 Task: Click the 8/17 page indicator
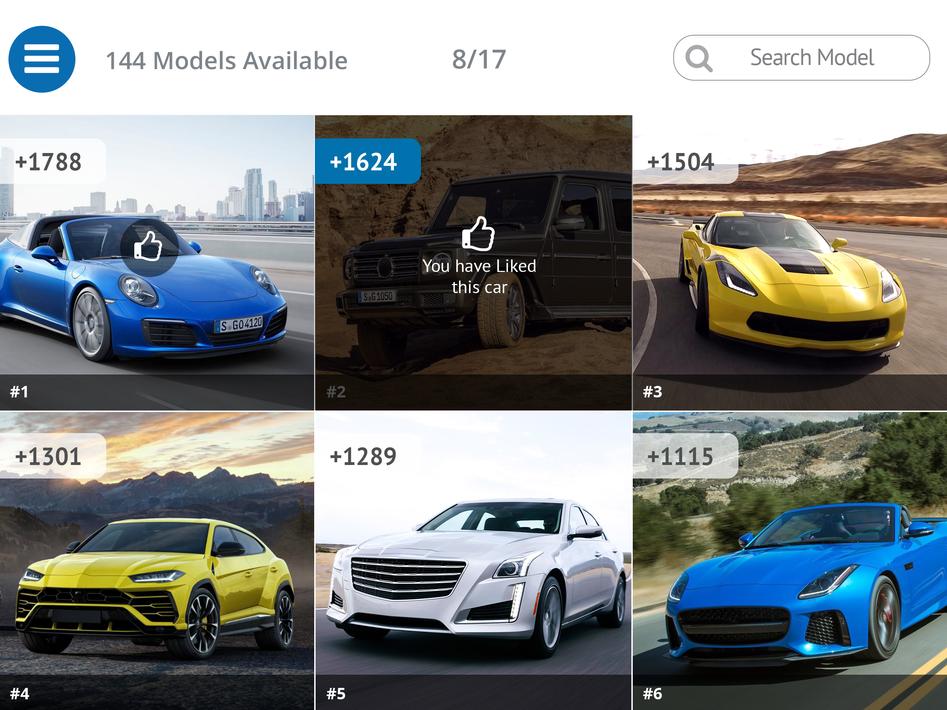(x=479, y=59)
